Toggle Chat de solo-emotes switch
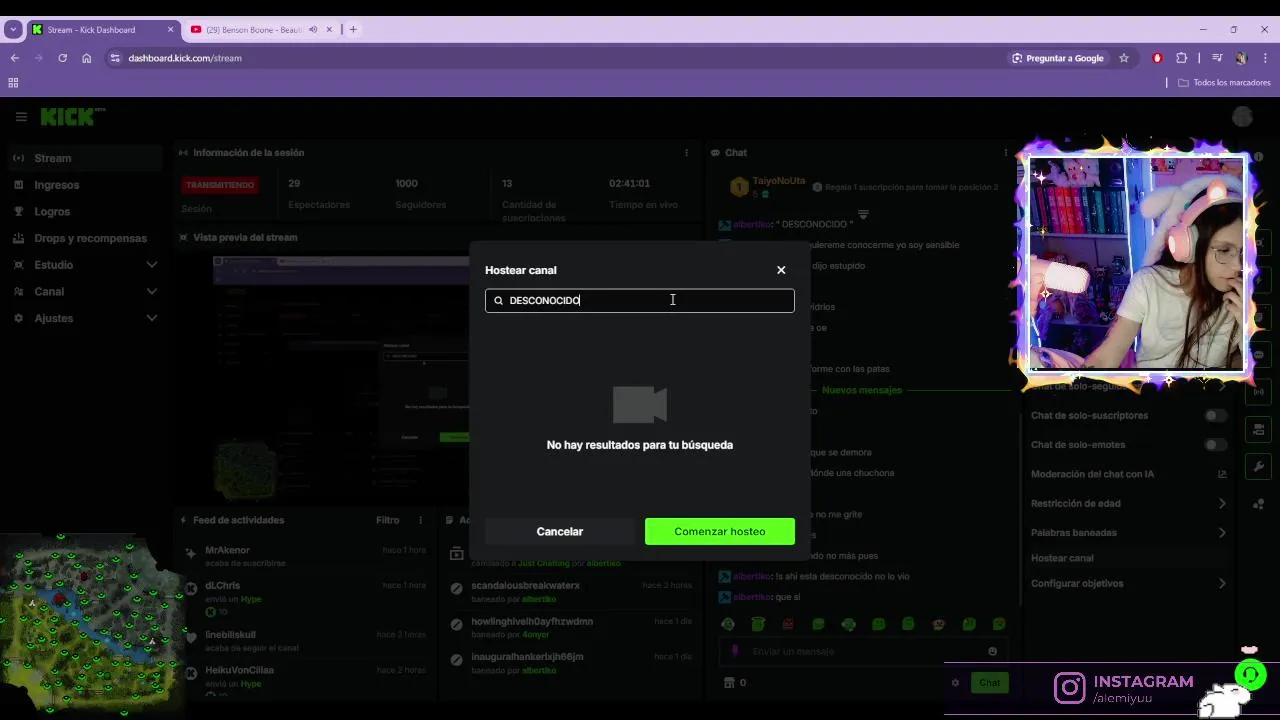 (x=1215, y=444)
